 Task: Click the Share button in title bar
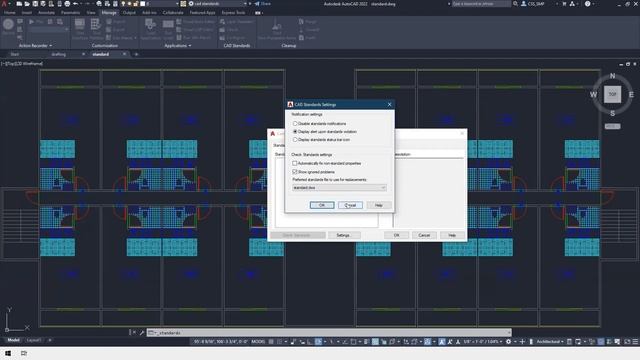point(262,4)
